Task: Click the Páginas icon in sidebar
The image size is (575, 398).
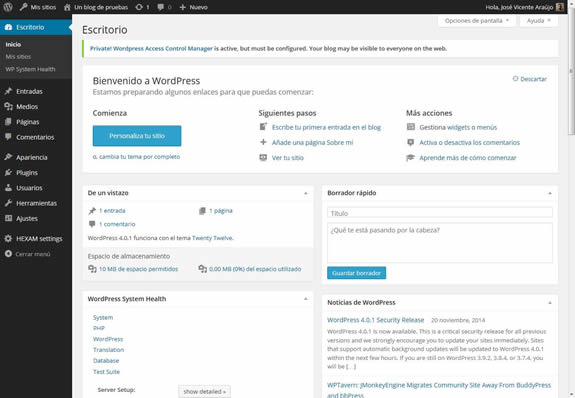Action: point(8,122)
